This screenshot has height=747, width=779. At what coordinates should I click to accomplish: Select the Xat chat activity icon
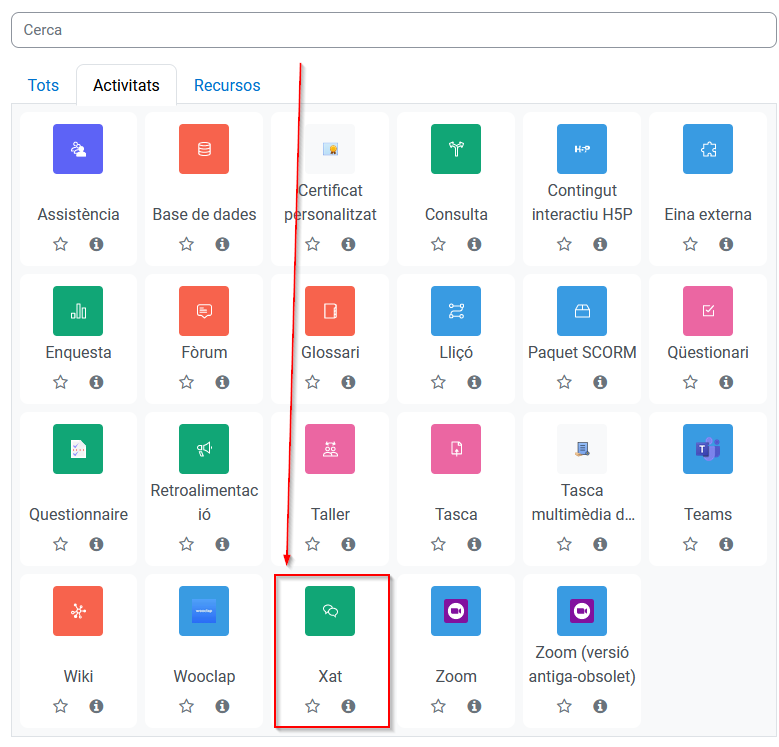click(x=330, y=611)
